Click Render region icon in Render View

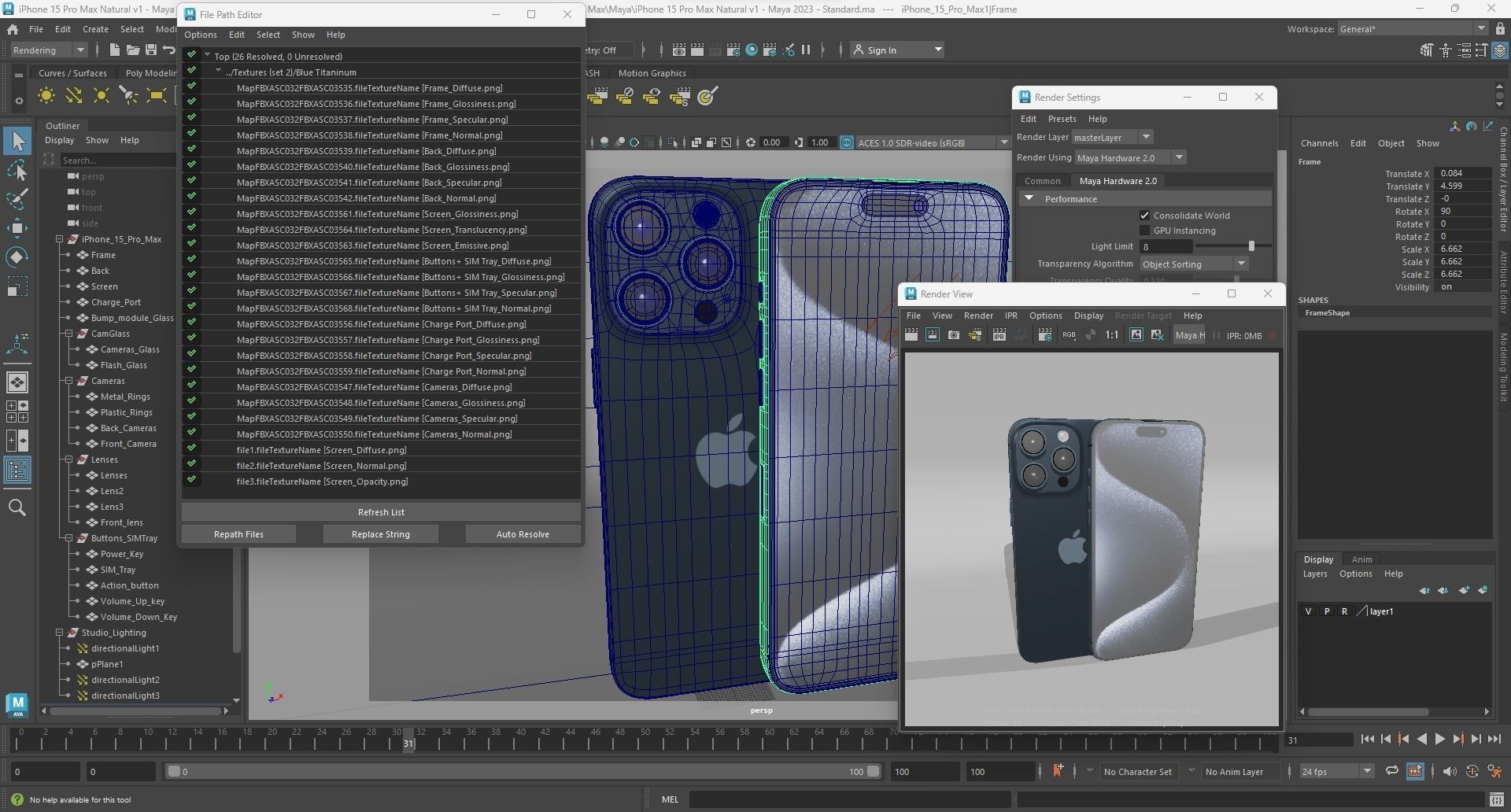pos(933,335)
